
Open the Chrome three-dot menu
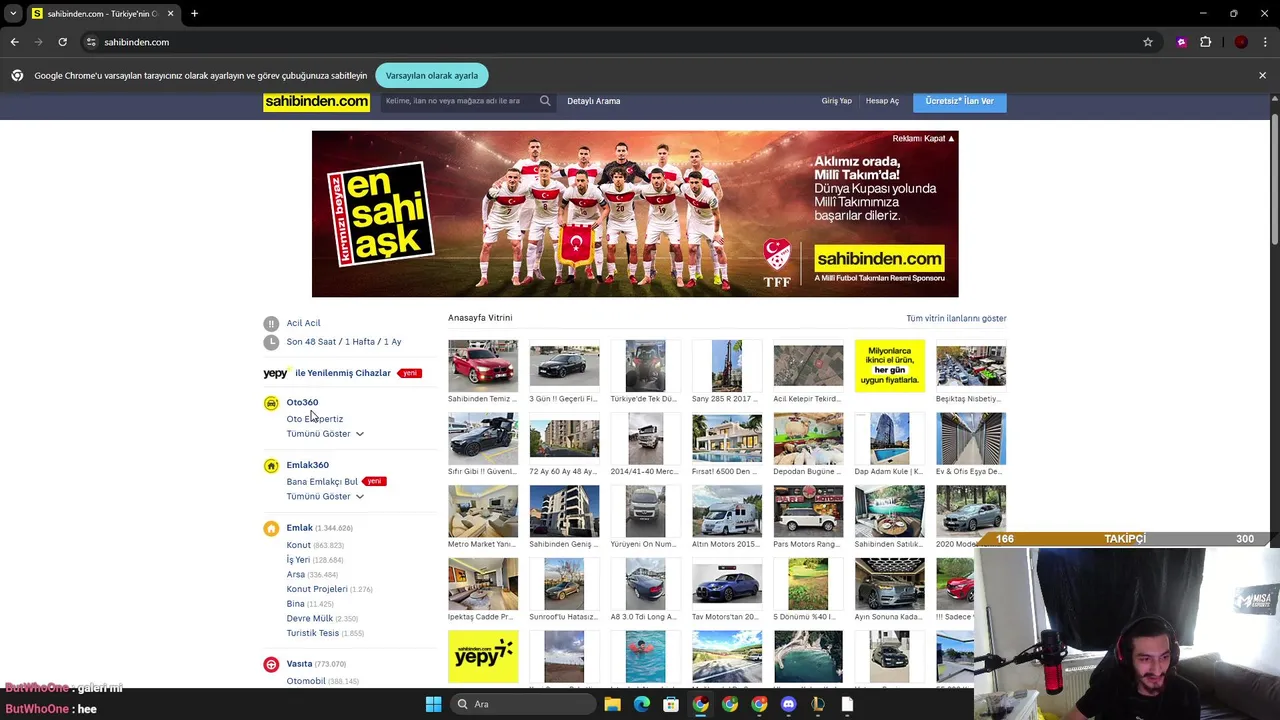(1266, 42)
